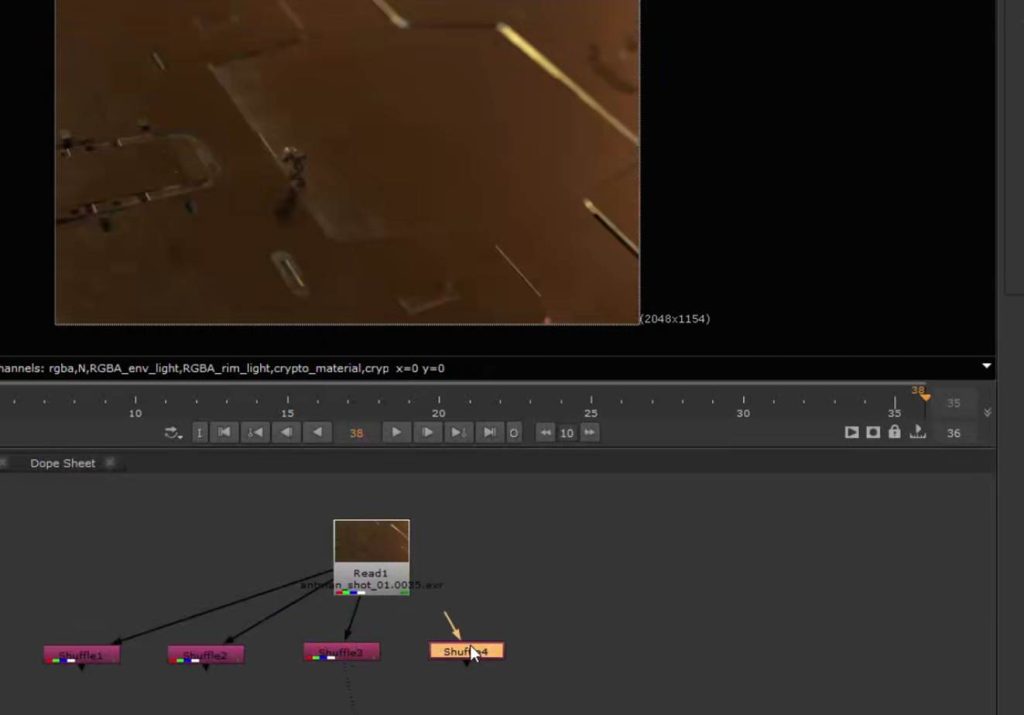This screenshot has height=715, width=1024.
Task: Skip back by 10 frames
Action: [x=545, y=433]
